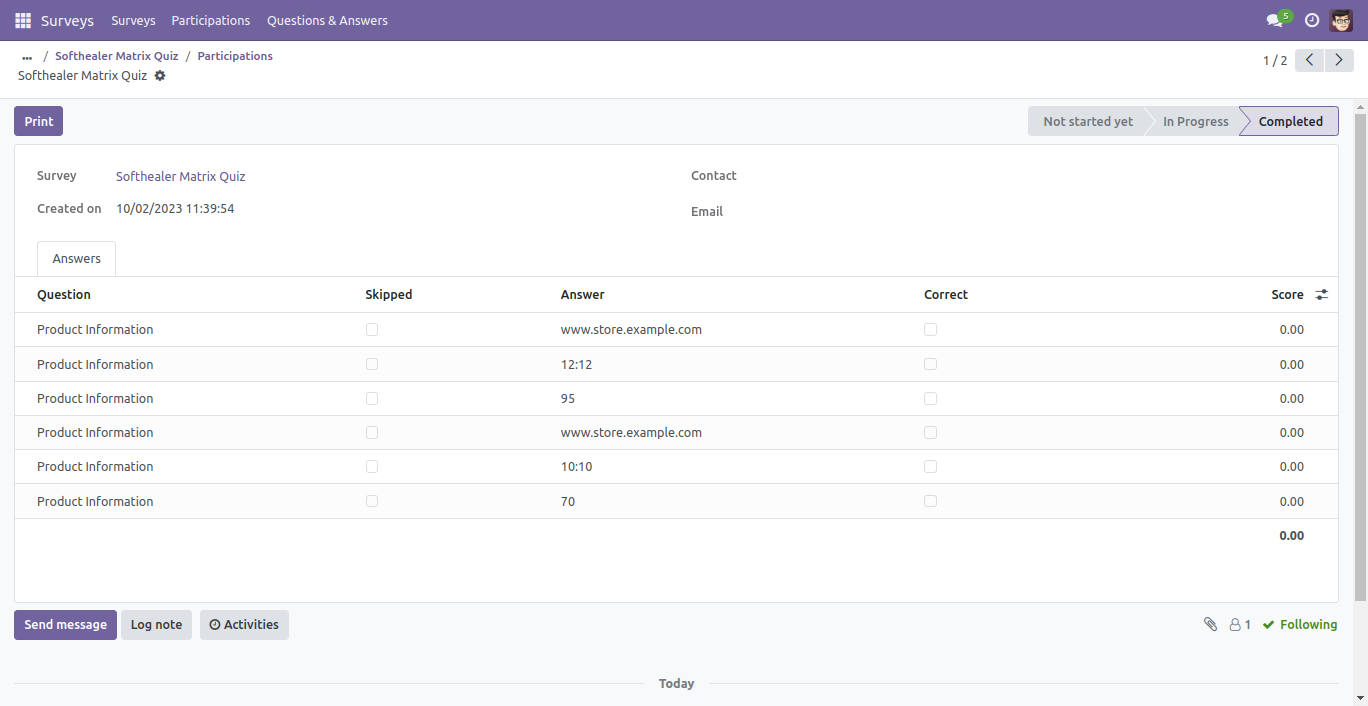Sort by Skipped column header

pyautogui.click(x=389, y=295)
